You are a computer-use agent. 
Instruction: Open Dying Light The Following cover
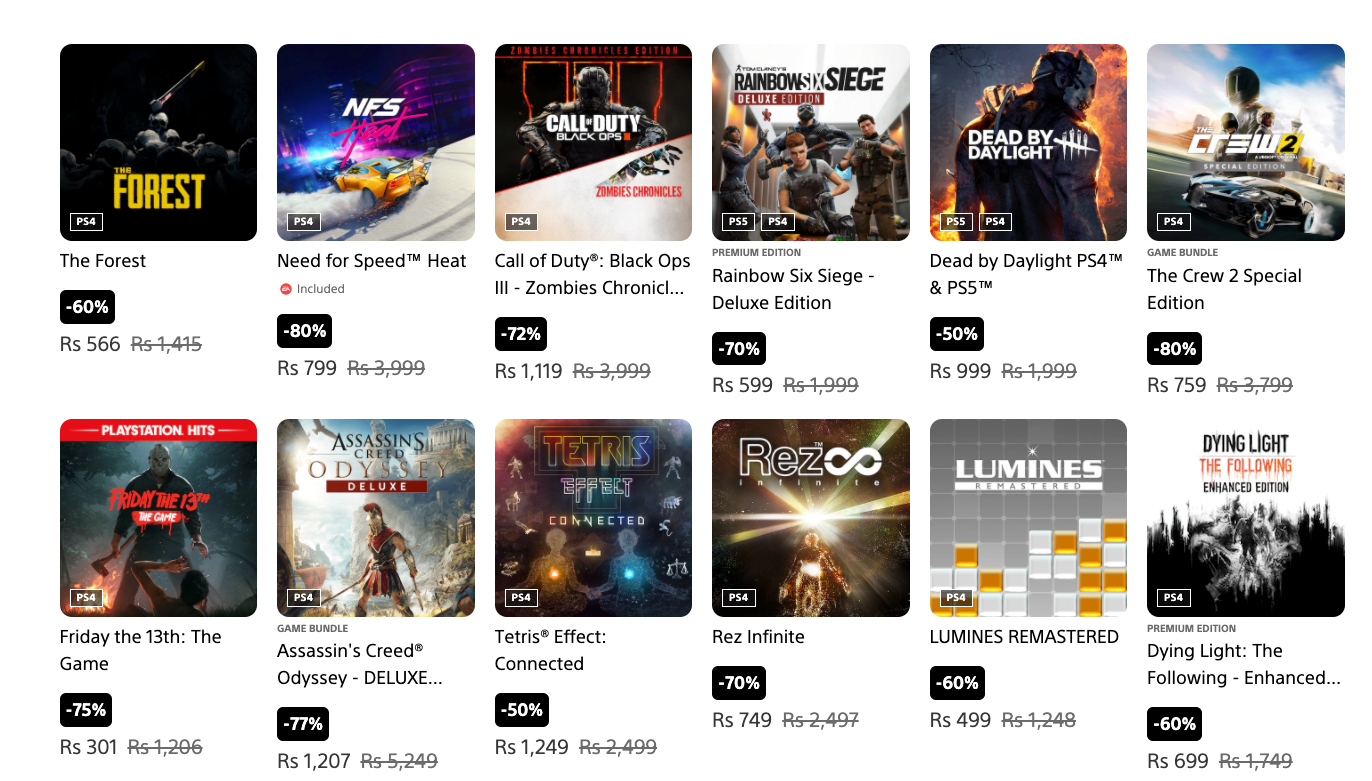click(x=1246, y=518)
